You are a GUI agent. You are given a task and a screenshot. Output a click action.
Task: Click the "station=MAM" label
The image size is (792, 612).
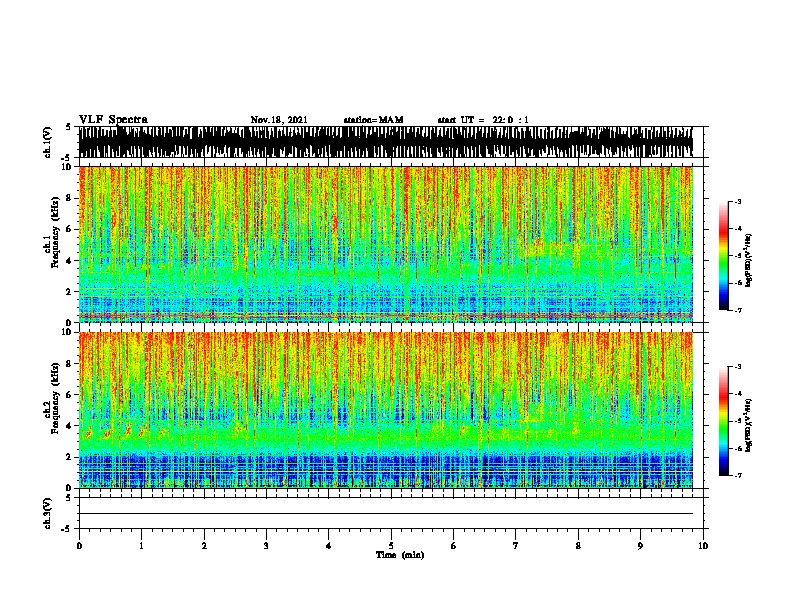coord(374,120)
